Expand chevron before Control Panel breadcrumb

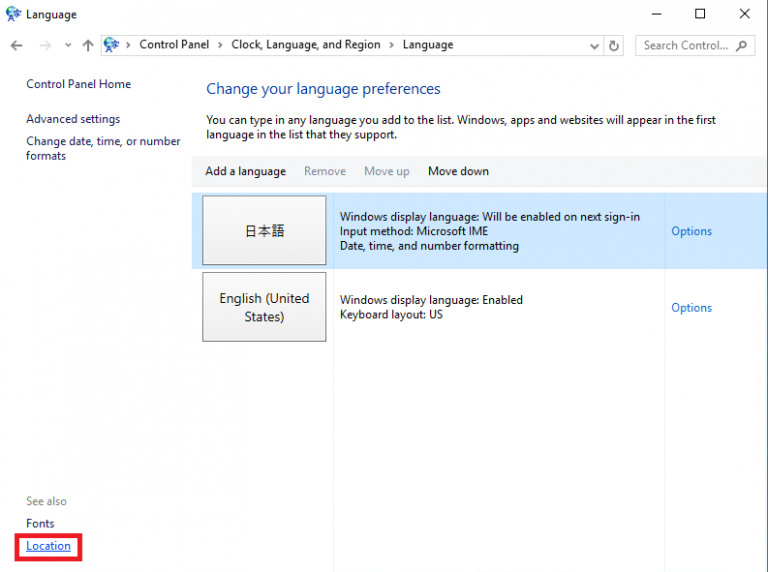tap(128, 45)
